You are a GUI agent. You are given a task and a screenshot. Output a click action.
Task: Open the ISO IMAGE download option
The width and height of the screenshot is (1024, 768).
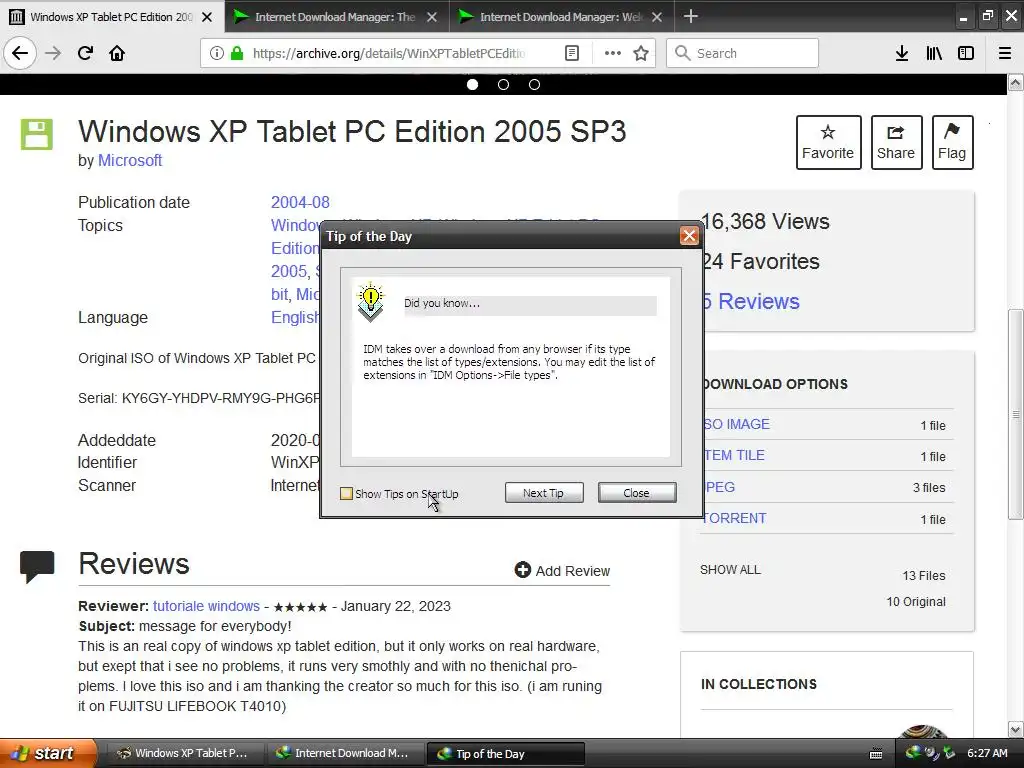point(736,424)
